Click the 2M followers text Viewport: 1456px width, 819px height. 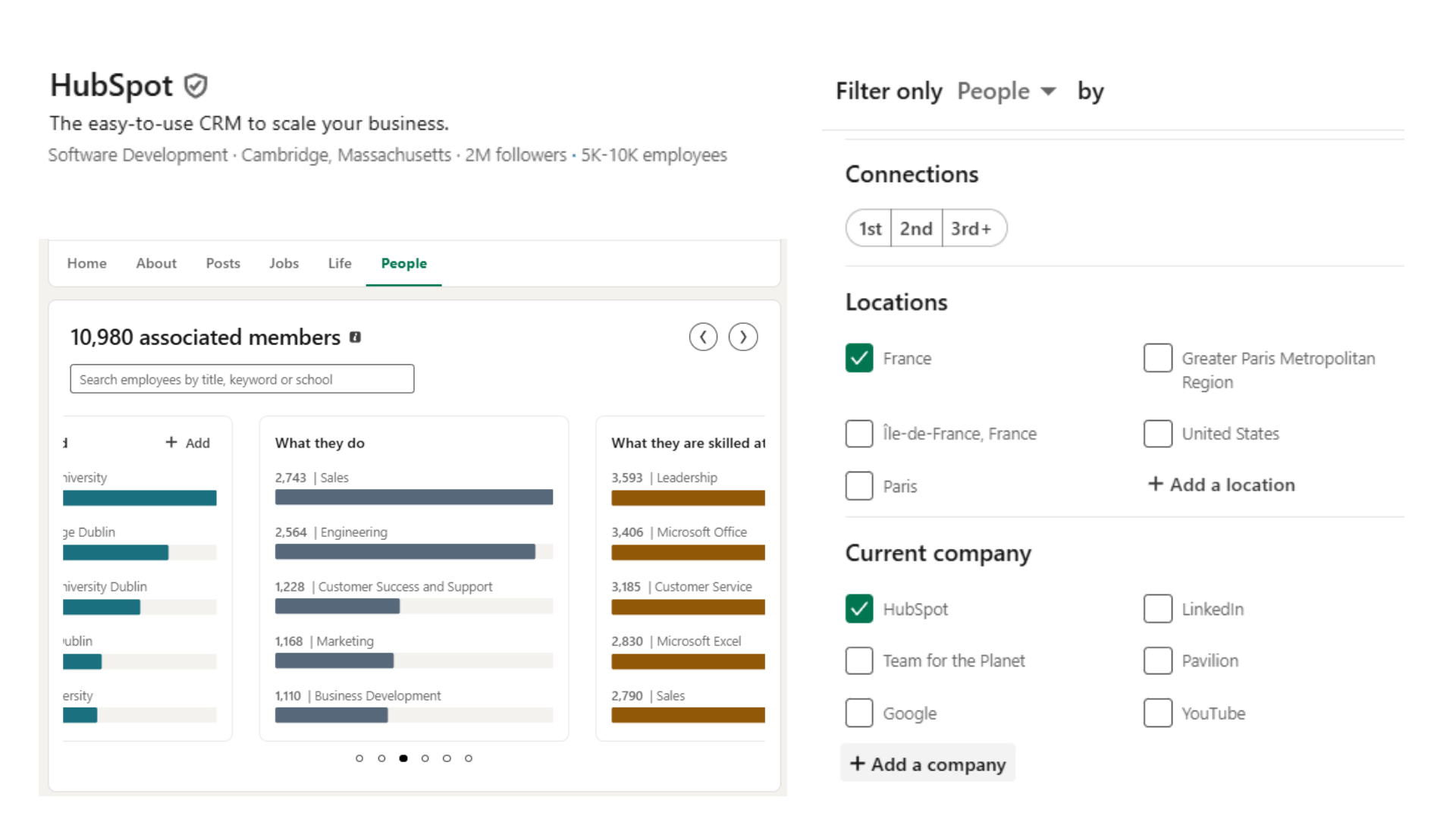coord(516,155)
